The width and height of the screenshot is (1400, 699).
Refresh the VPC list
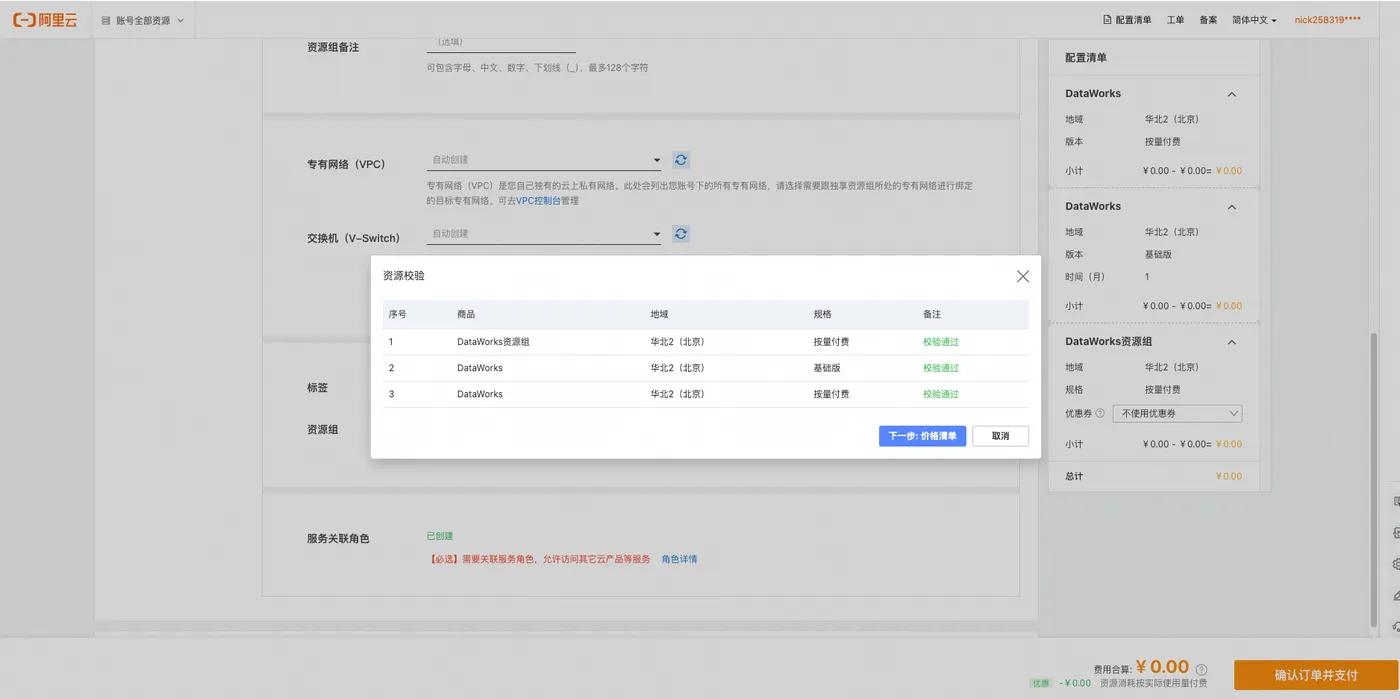[681, 160]
